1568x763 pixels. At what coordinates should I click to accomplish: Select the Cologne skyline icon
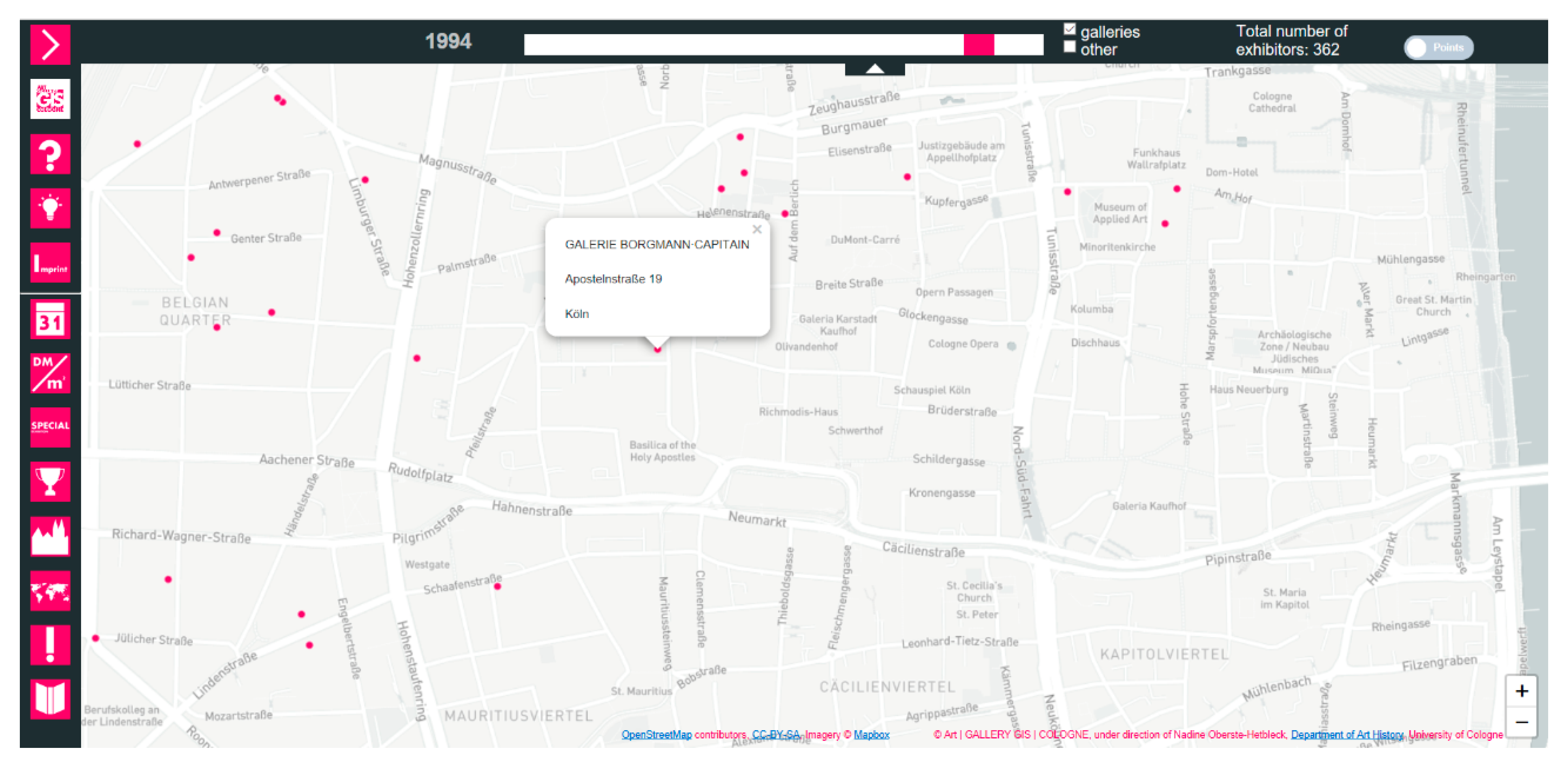point(50,536)
